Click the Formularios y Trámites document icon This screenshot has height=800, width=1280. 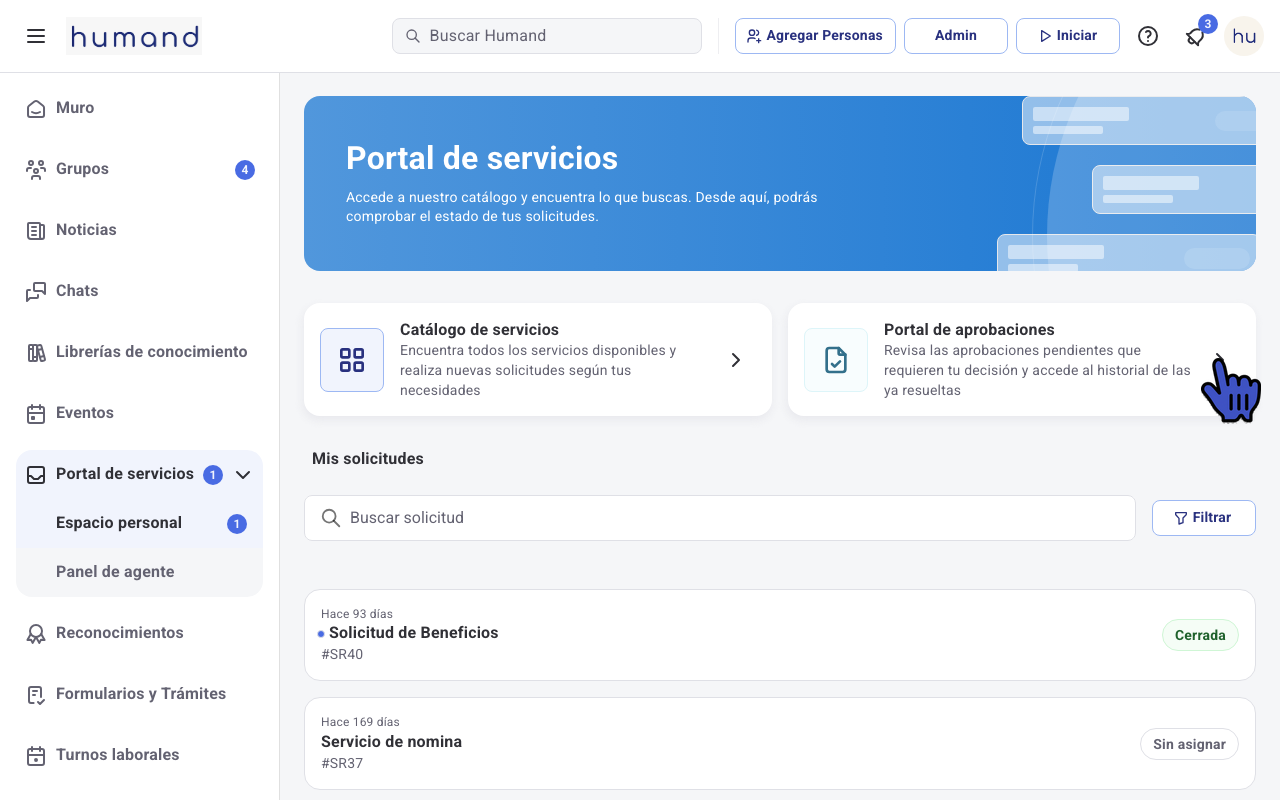(36, 694)
